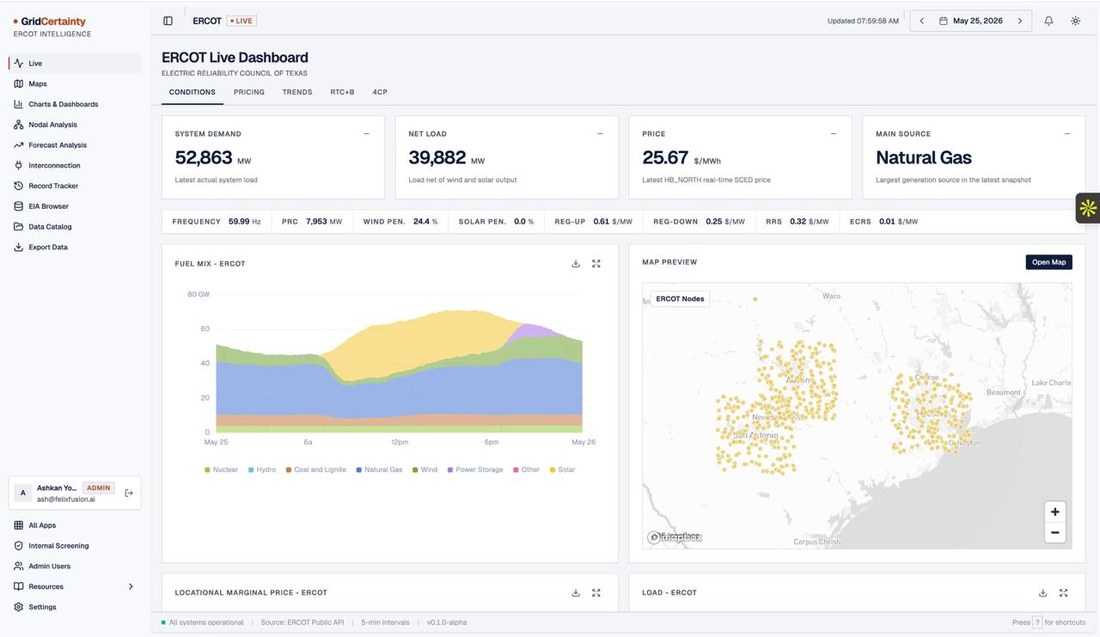The image size is (1100, 637).
Task: Expand Fuel Mix - ERCOT chart fullscreen
Action: (596, 264)
